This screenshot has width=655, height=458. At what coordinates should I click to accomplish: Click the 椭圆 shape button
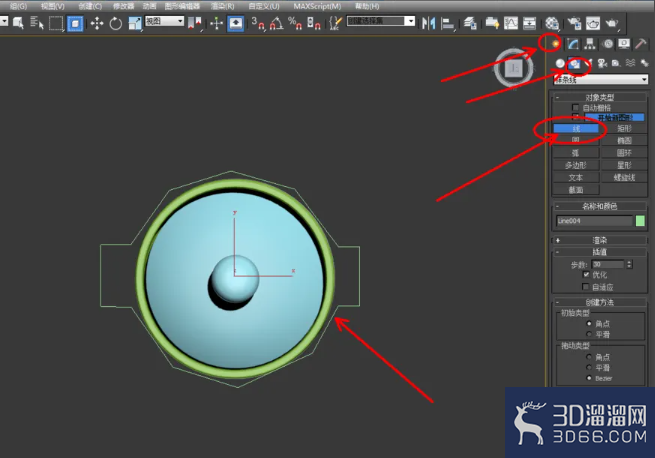tap(624, 140)
